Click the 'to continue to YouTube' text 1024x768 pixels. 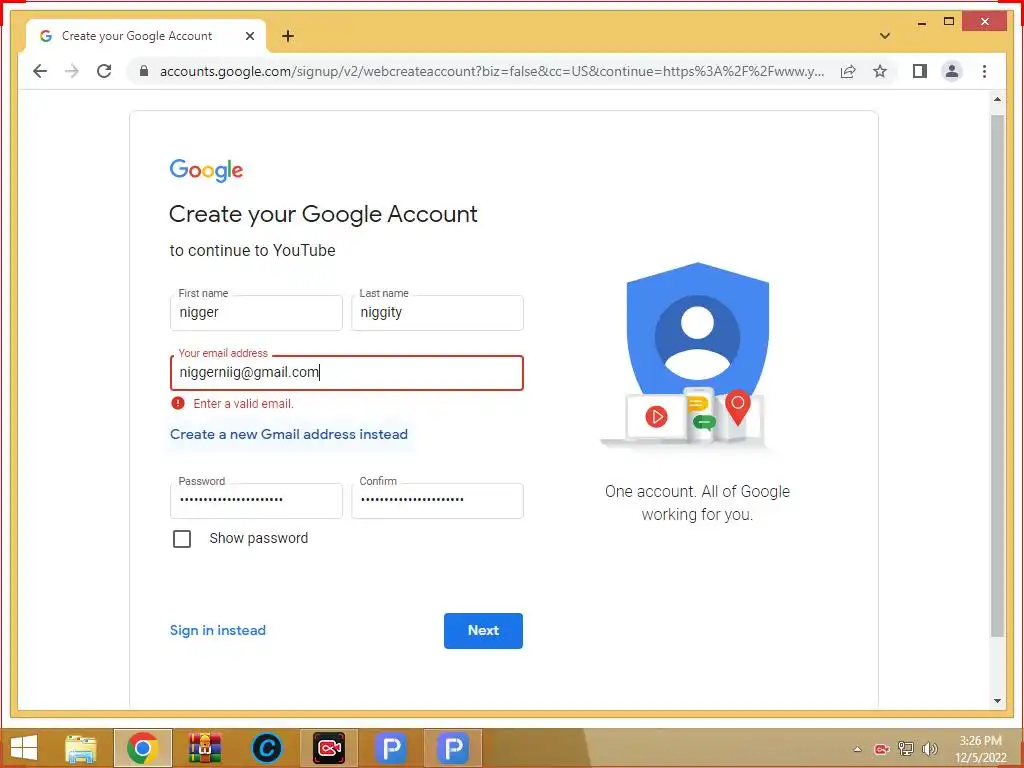click(252, 250)
